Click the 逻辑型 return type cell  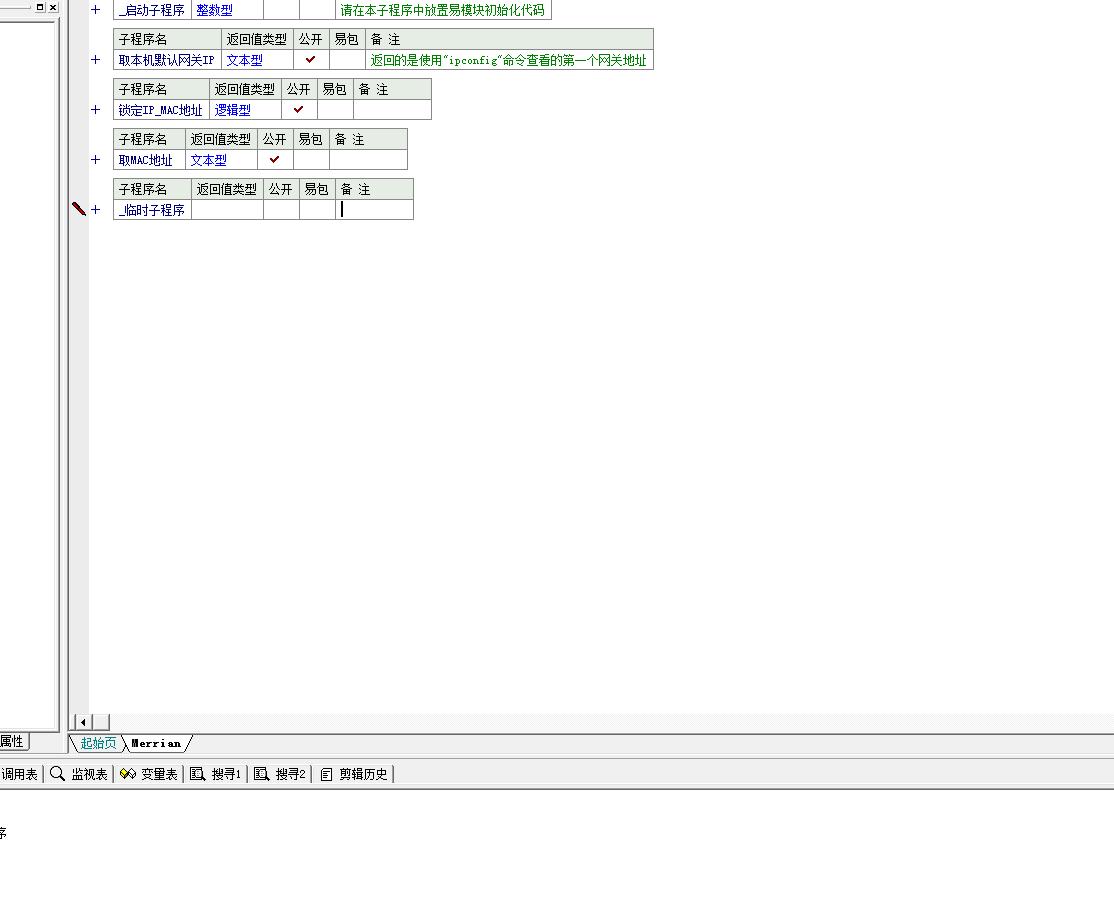click(245, 109)
